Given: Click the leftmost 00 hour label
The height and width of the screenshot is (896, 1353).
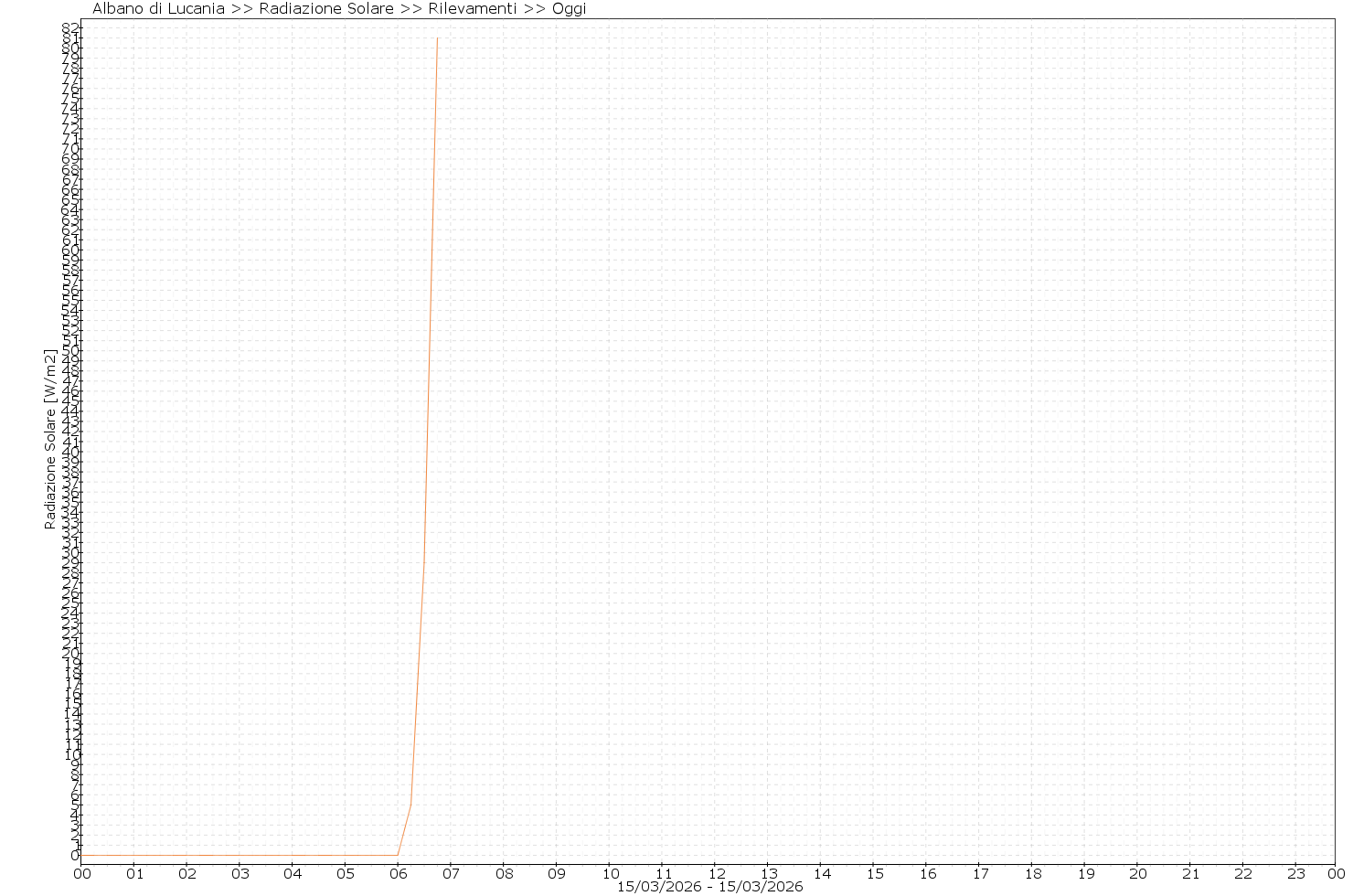Looking at the screenshot, I should coord(81,873).
